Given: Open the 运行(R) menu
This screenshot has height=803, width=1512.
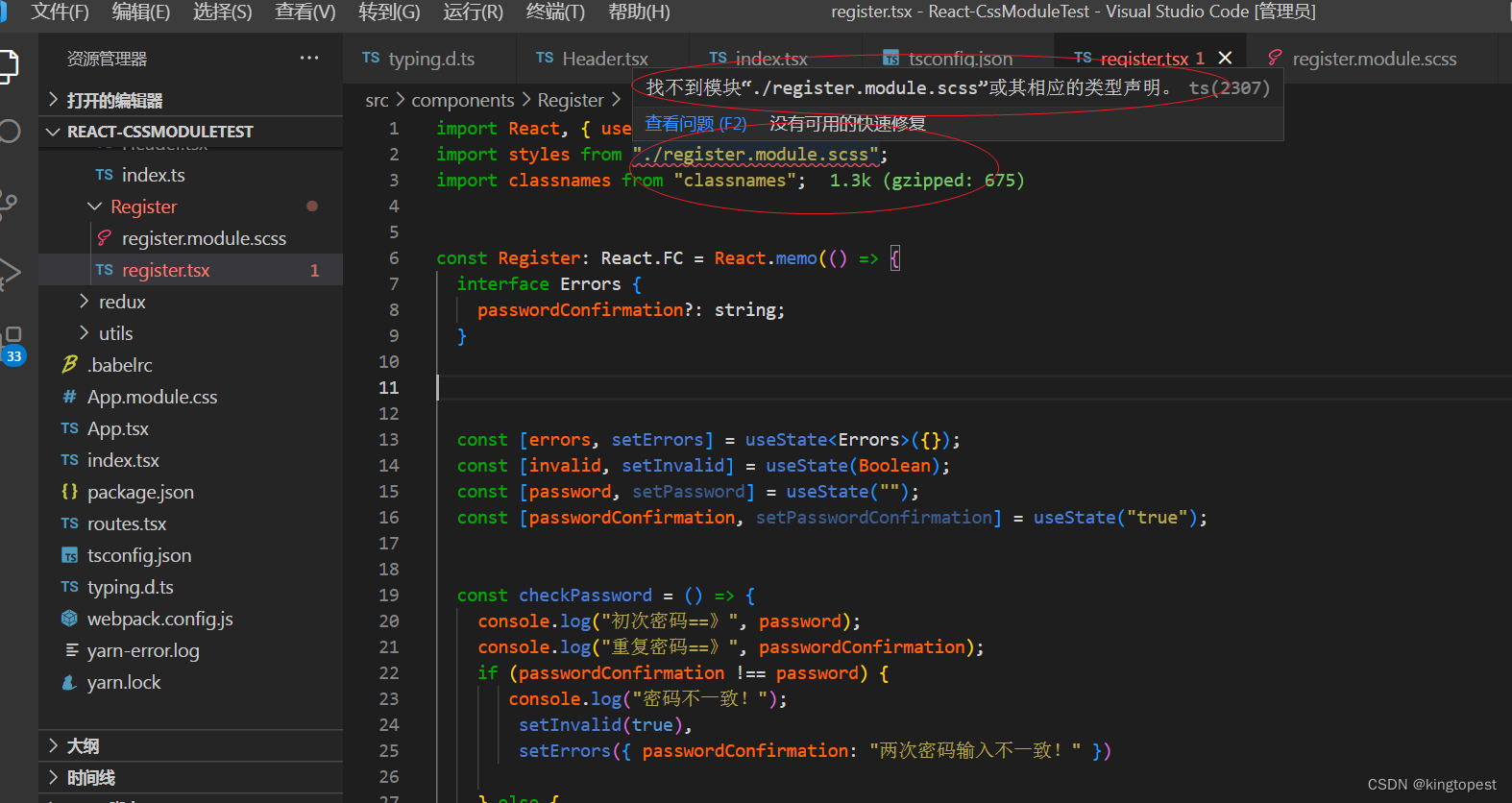Looking at the screenshot, I should pos(473,12).
